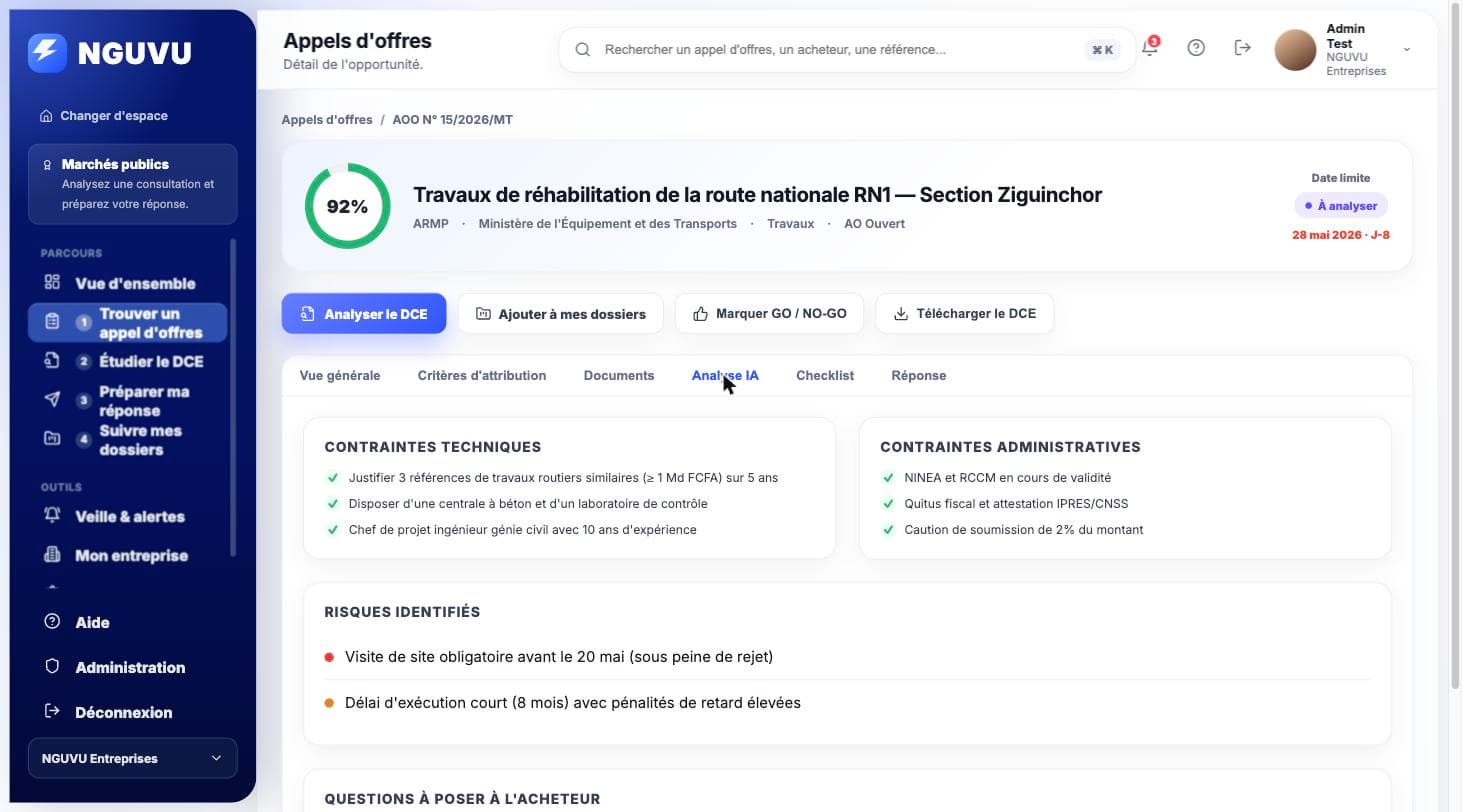Click the logout arrow icon in header

click(1242, 47)
